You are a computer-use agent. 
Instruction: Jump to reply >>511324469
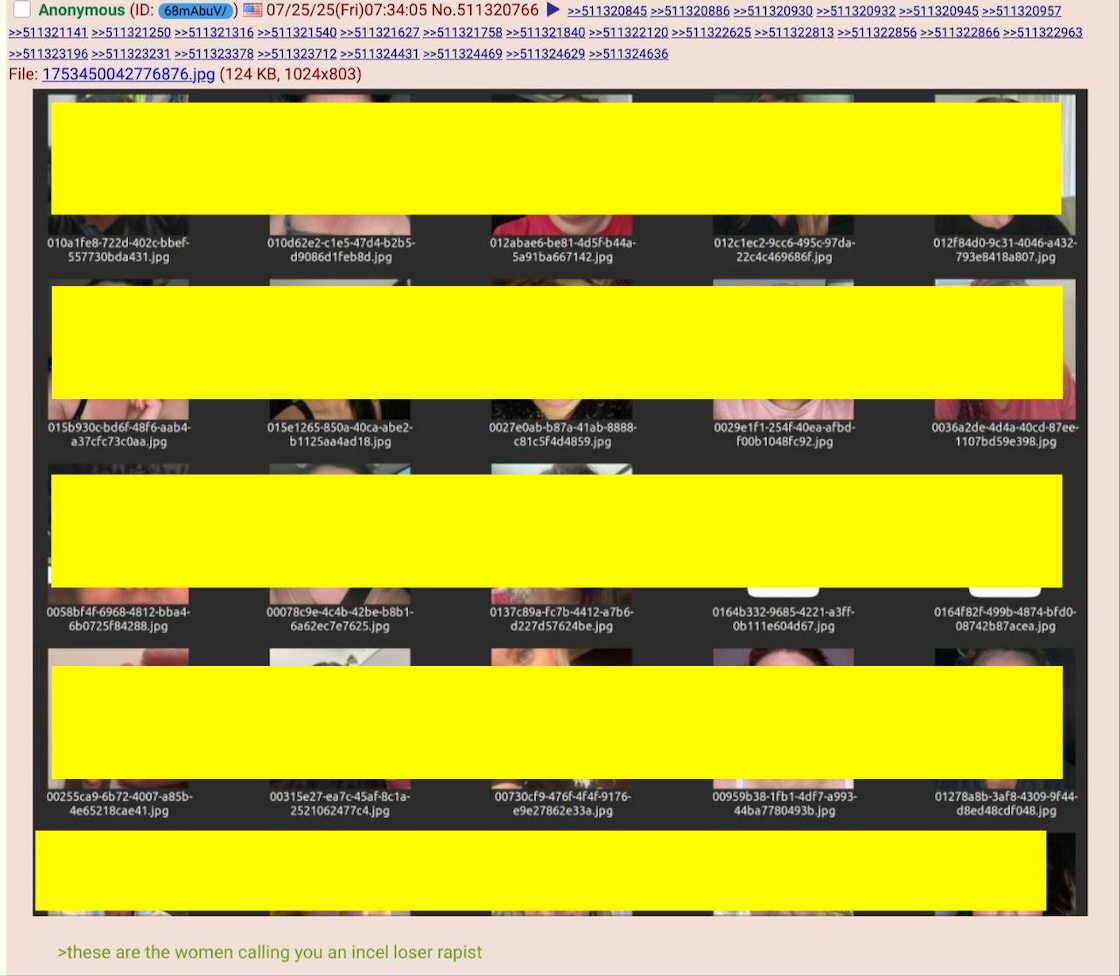(x=462, y=54)
